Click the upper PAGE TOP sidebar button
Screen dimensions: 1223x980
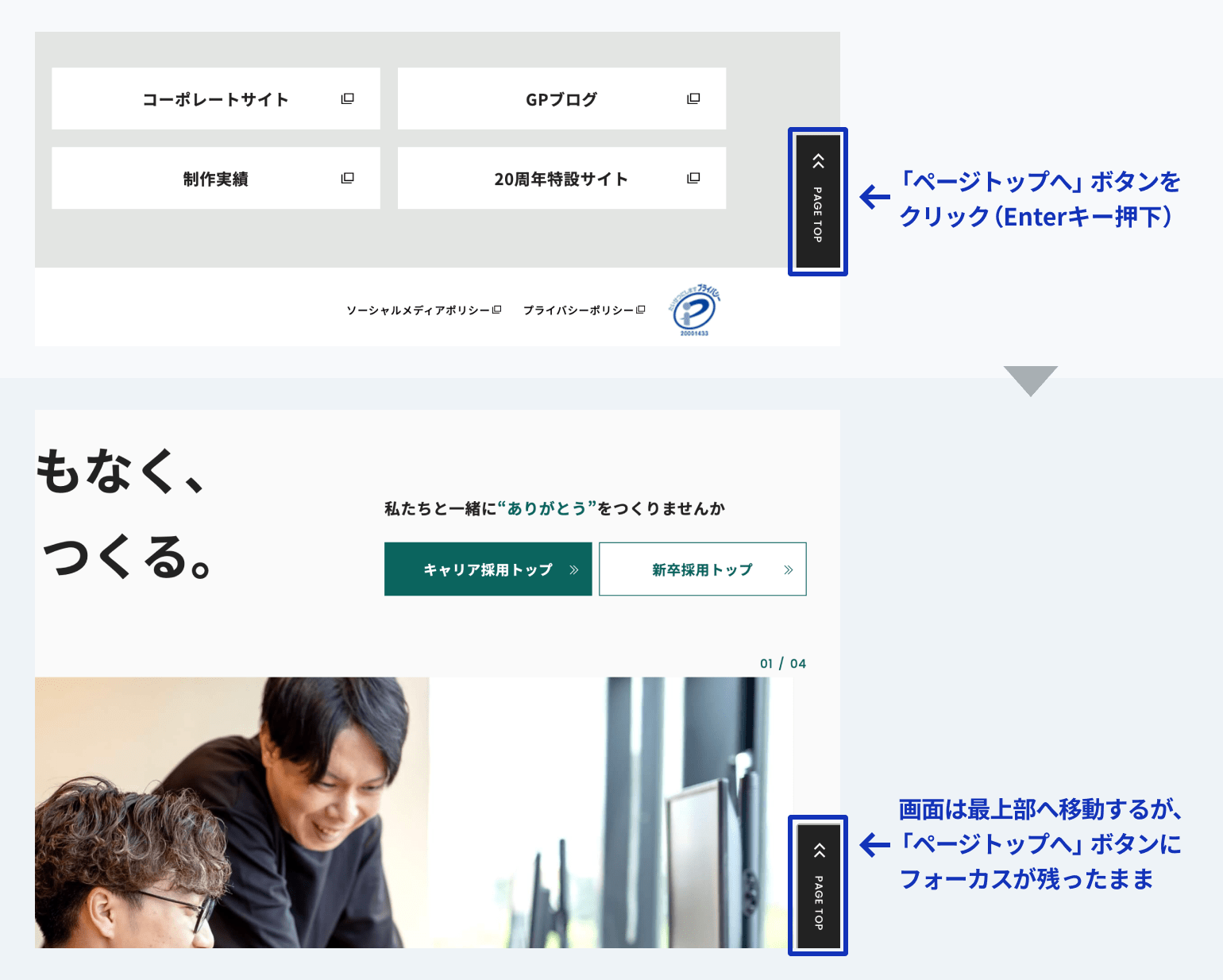[818, 201]
